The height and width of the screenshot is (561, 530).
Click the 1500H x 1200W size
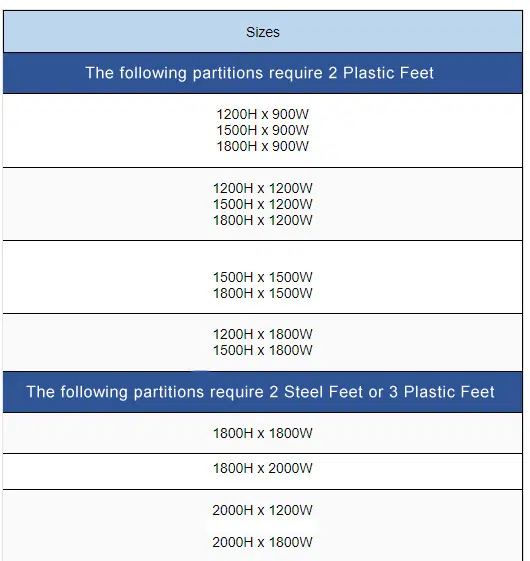263,204
